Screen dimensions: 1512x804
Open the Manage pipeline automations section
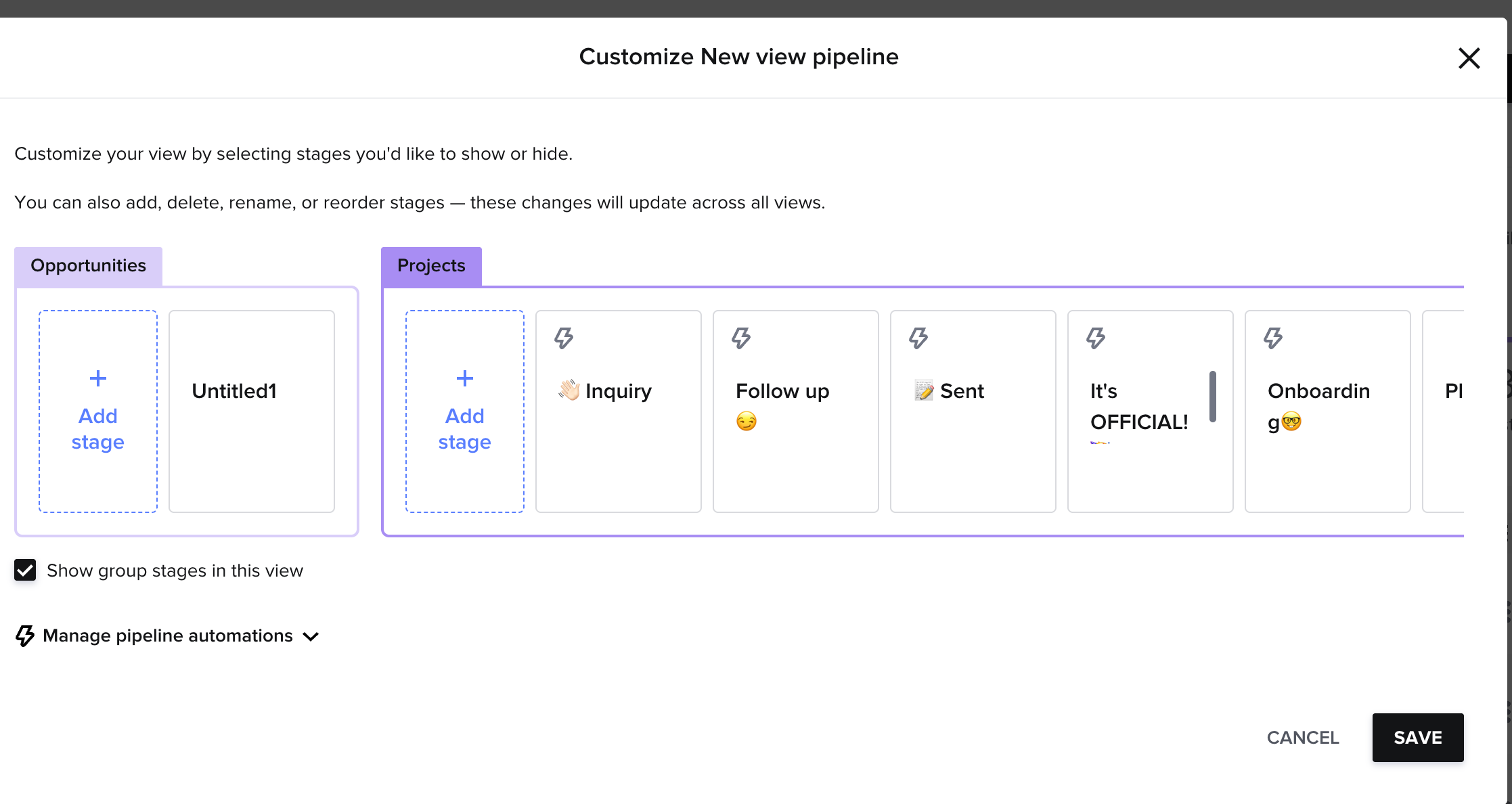pos(167,635)
